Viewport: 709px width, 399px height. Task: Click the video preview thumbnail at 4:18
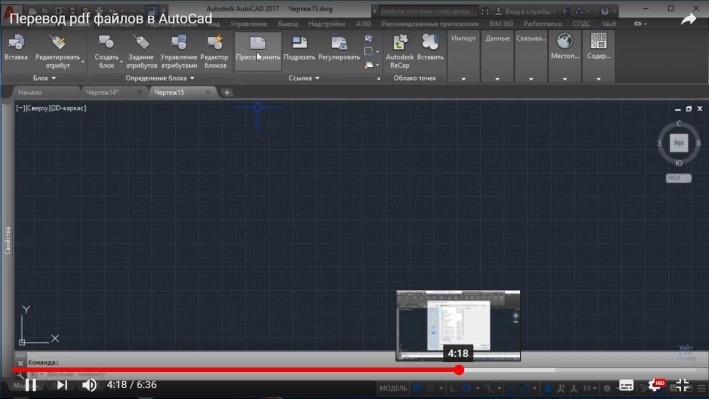point(458,326)
